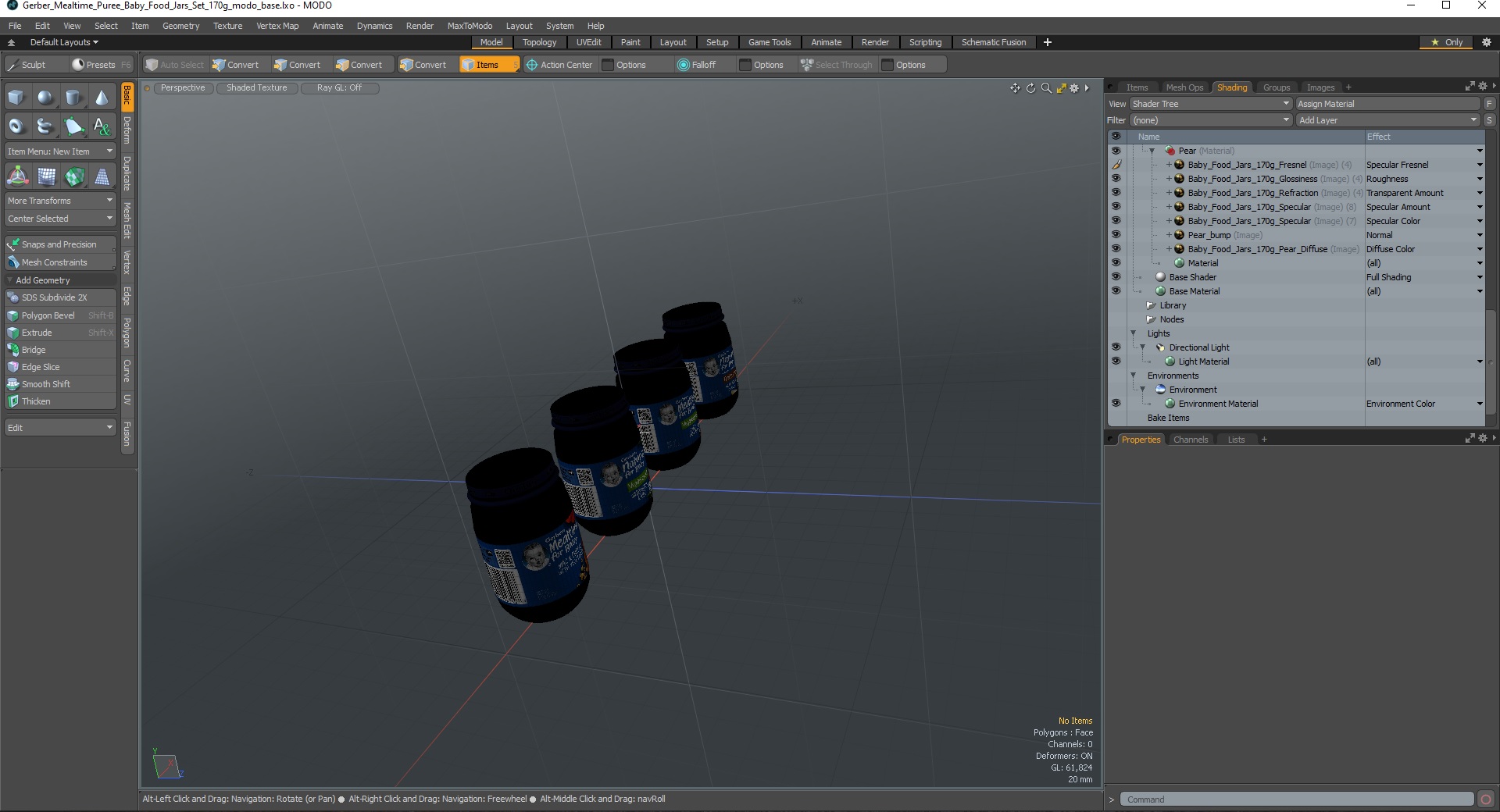Switch to the UVEdit layout tab

[x=588, y=42]
